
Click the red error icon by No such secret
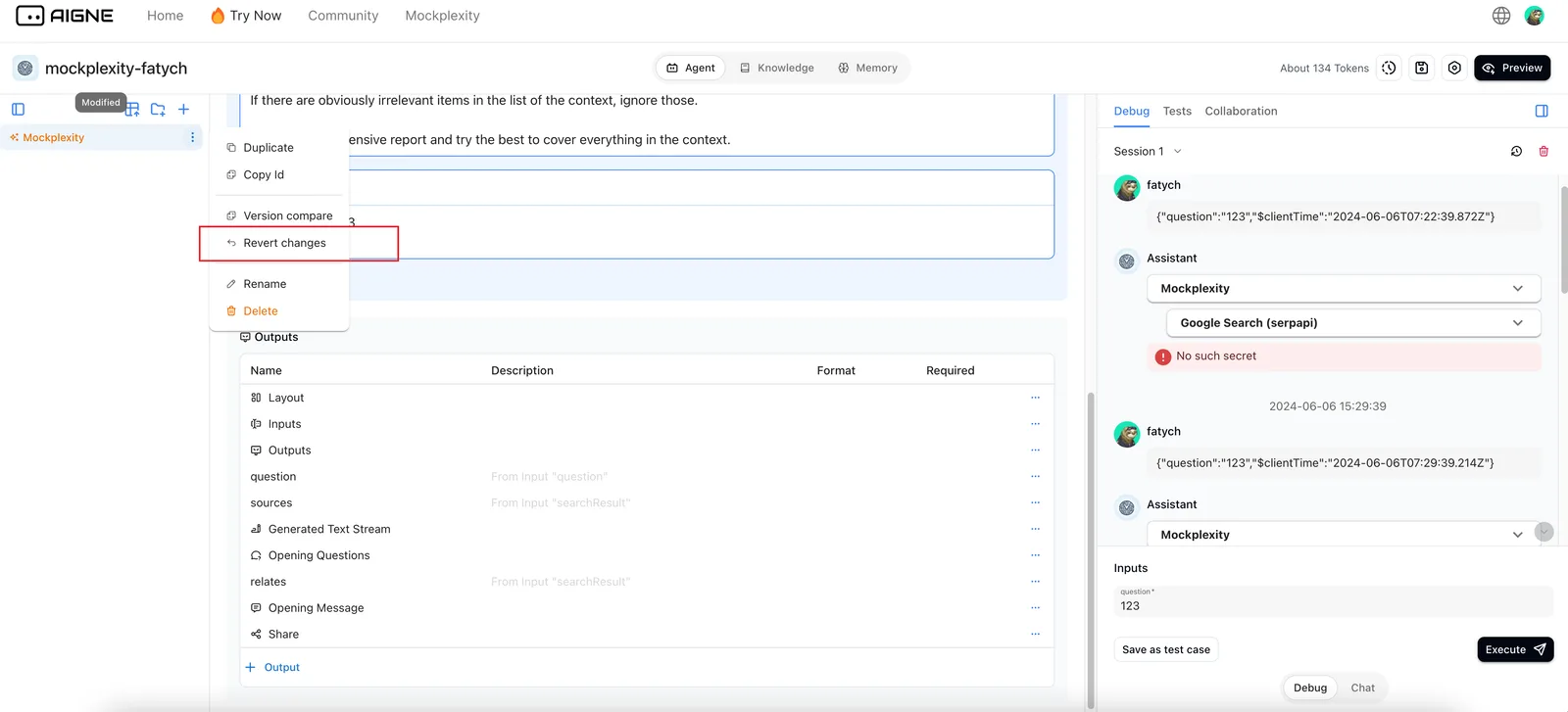1163,356
